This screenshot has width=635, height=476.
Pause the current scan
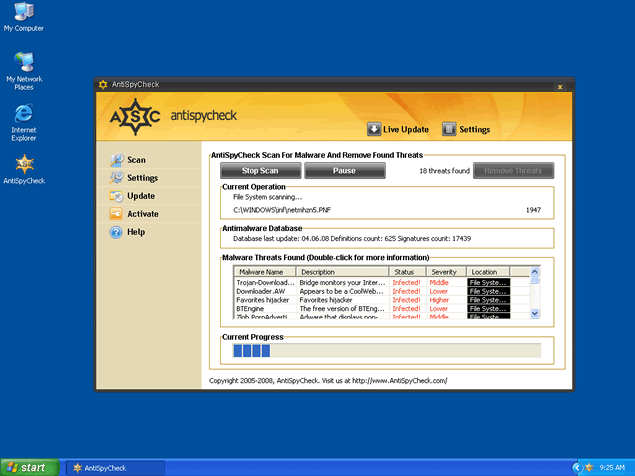tap(344, 171)
